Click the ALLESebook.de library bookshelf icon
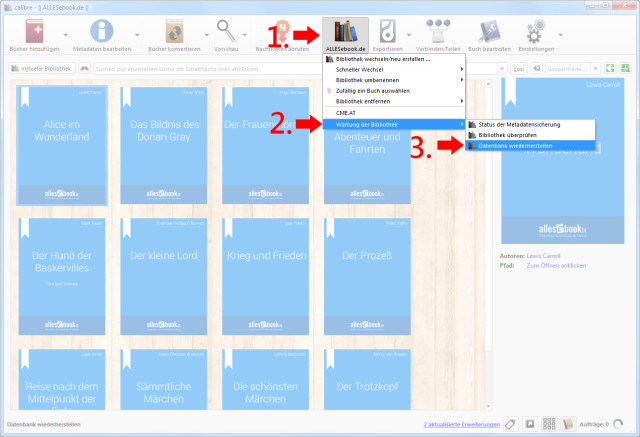640x437 pixels. [345, 31]
